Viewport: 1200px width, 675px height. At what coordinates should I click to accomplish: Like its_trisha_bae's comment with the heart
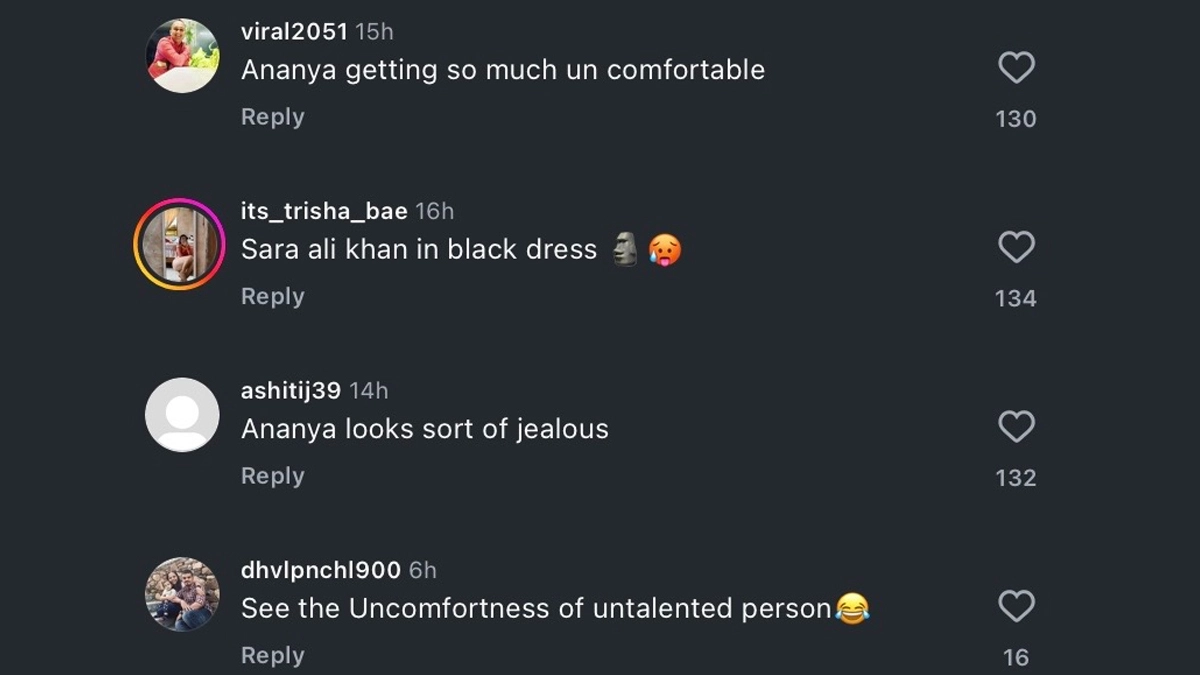(x=1016, y=247)
